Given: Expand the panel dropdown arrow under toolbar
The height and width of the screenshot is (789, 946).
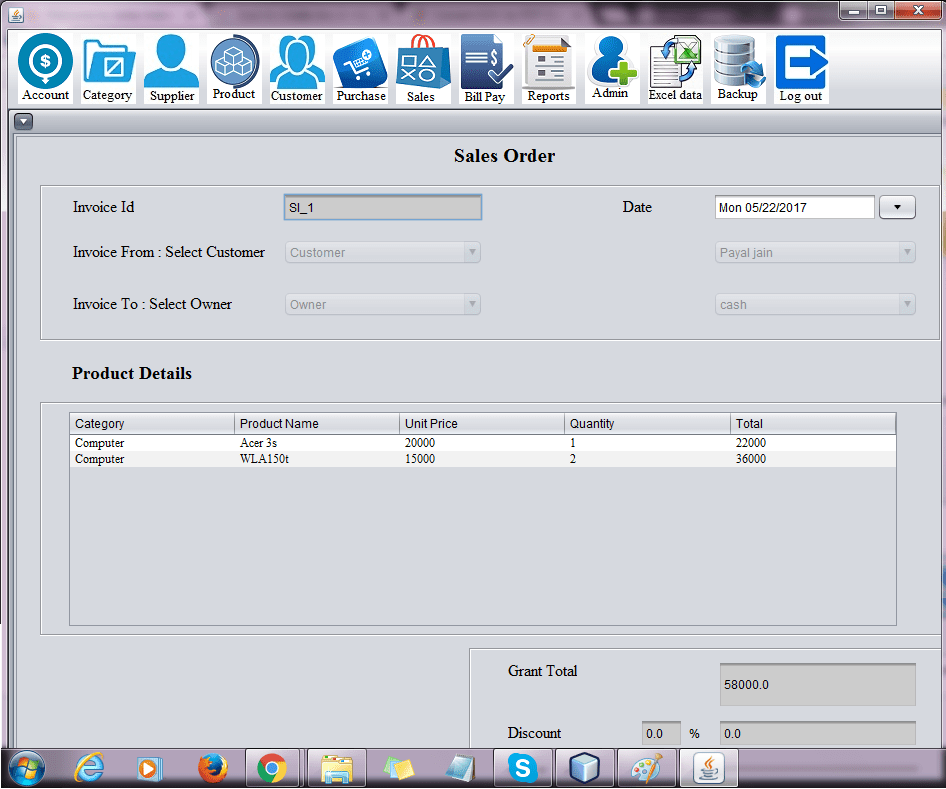Looking at the screenshot, I should pyautogui.click(x=24, y=122).
